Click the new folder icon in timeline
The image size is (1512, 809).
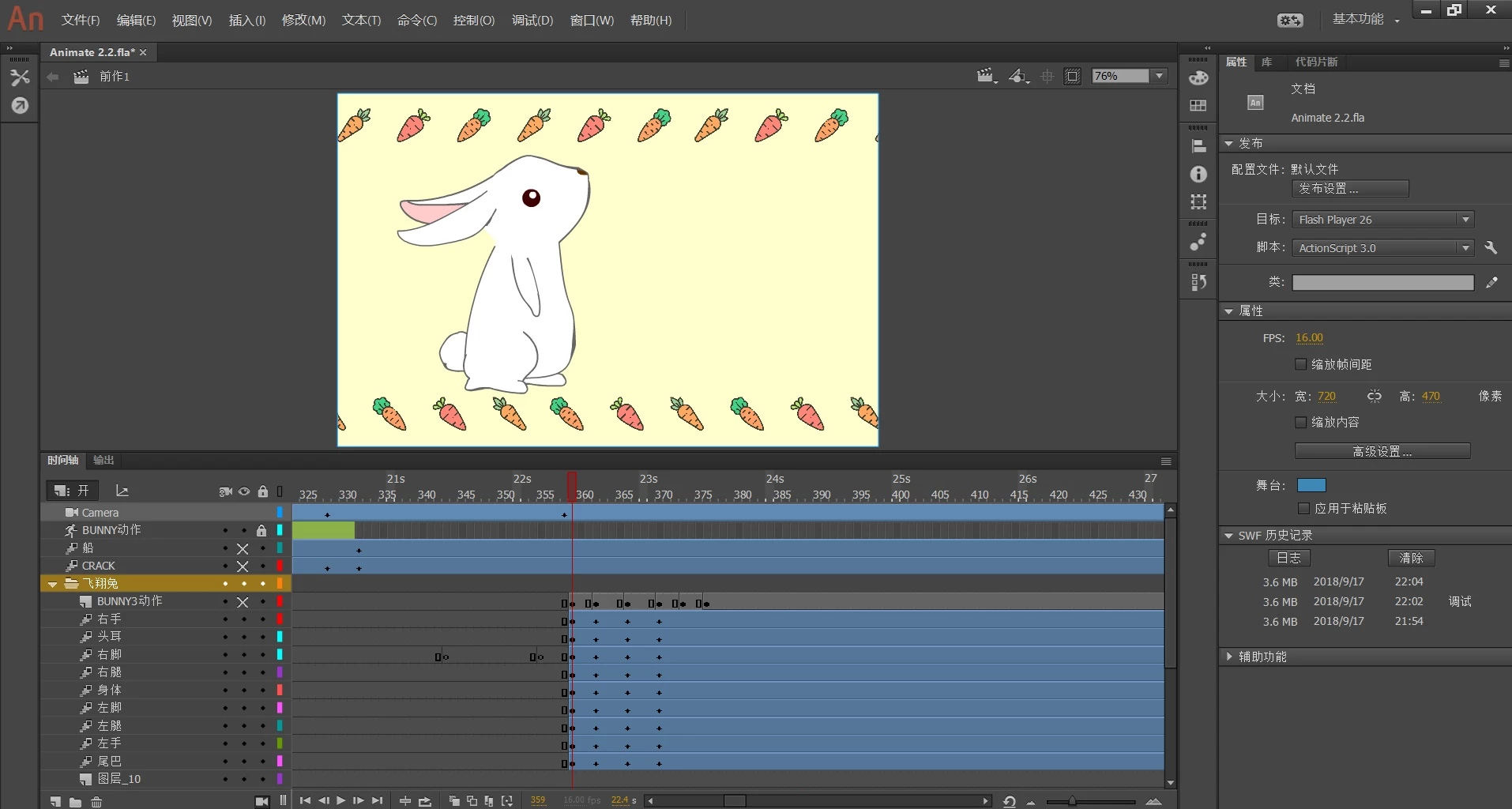75,801
